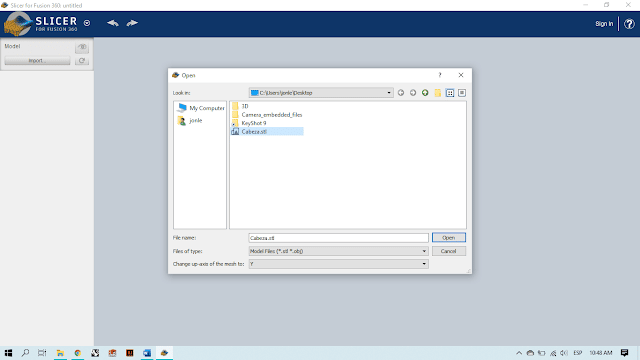Go to parent directory green arrow
Viewport: 640px width, 360px height.
click(425, 93)
